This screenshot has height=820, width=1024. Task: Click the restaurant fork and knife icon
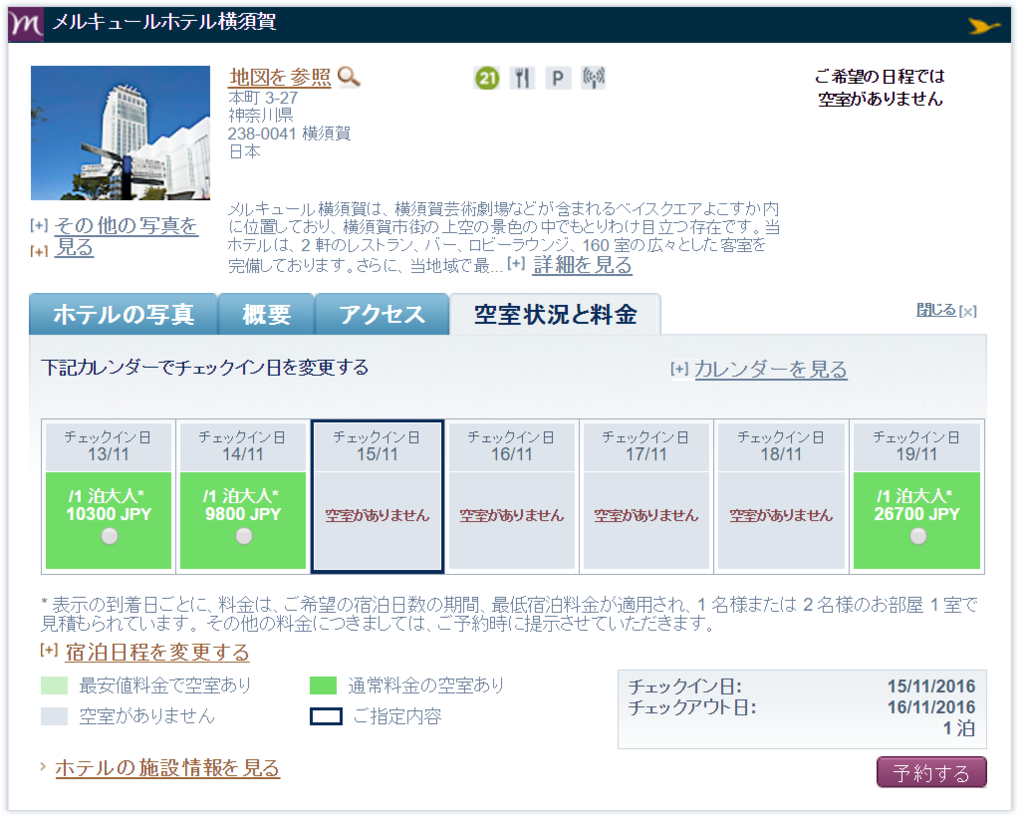point(522,78)
